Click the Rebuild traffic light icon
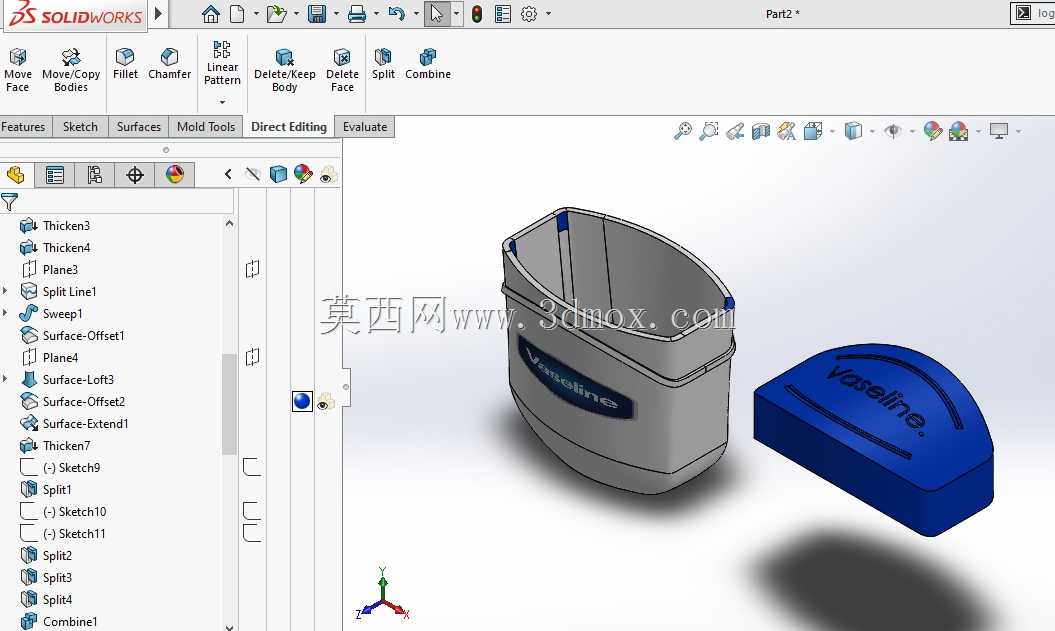This screenshot has width=1055, height=631. click(477, 13)
